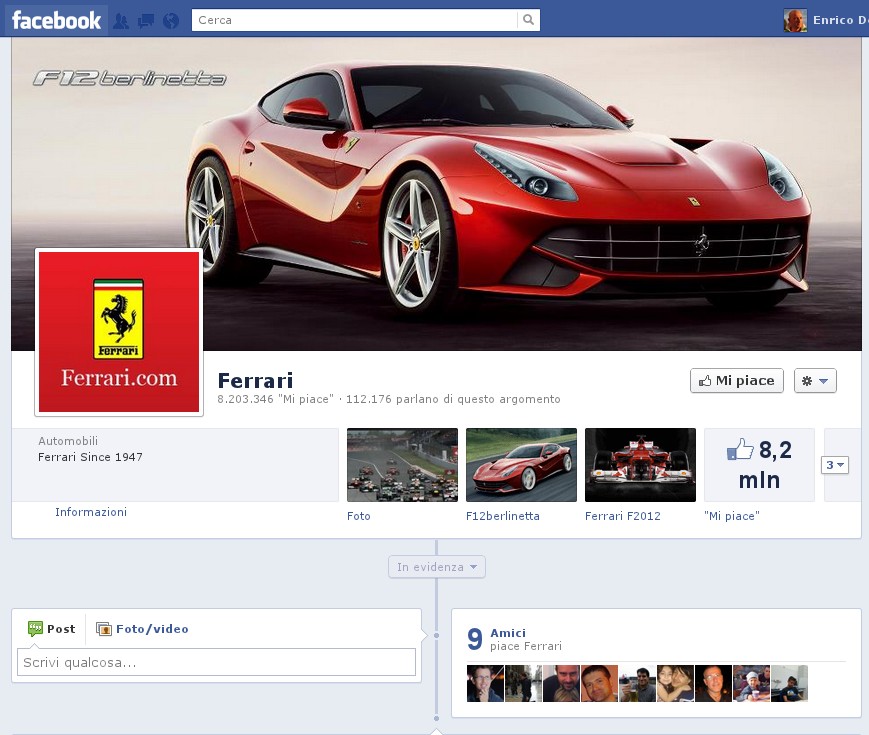Open the ninth friend's photo

(789, 683)
